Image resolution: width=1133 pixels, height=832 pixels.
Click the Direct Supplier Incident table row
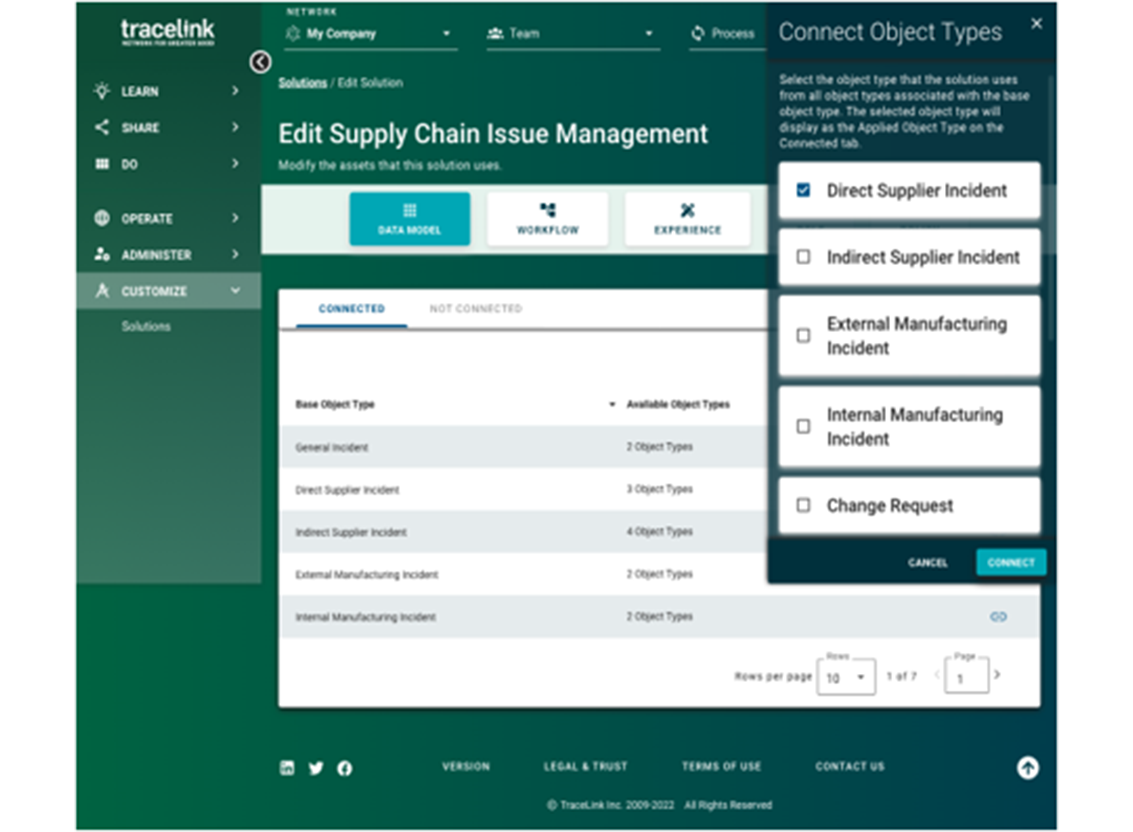[x=524, y=489]
